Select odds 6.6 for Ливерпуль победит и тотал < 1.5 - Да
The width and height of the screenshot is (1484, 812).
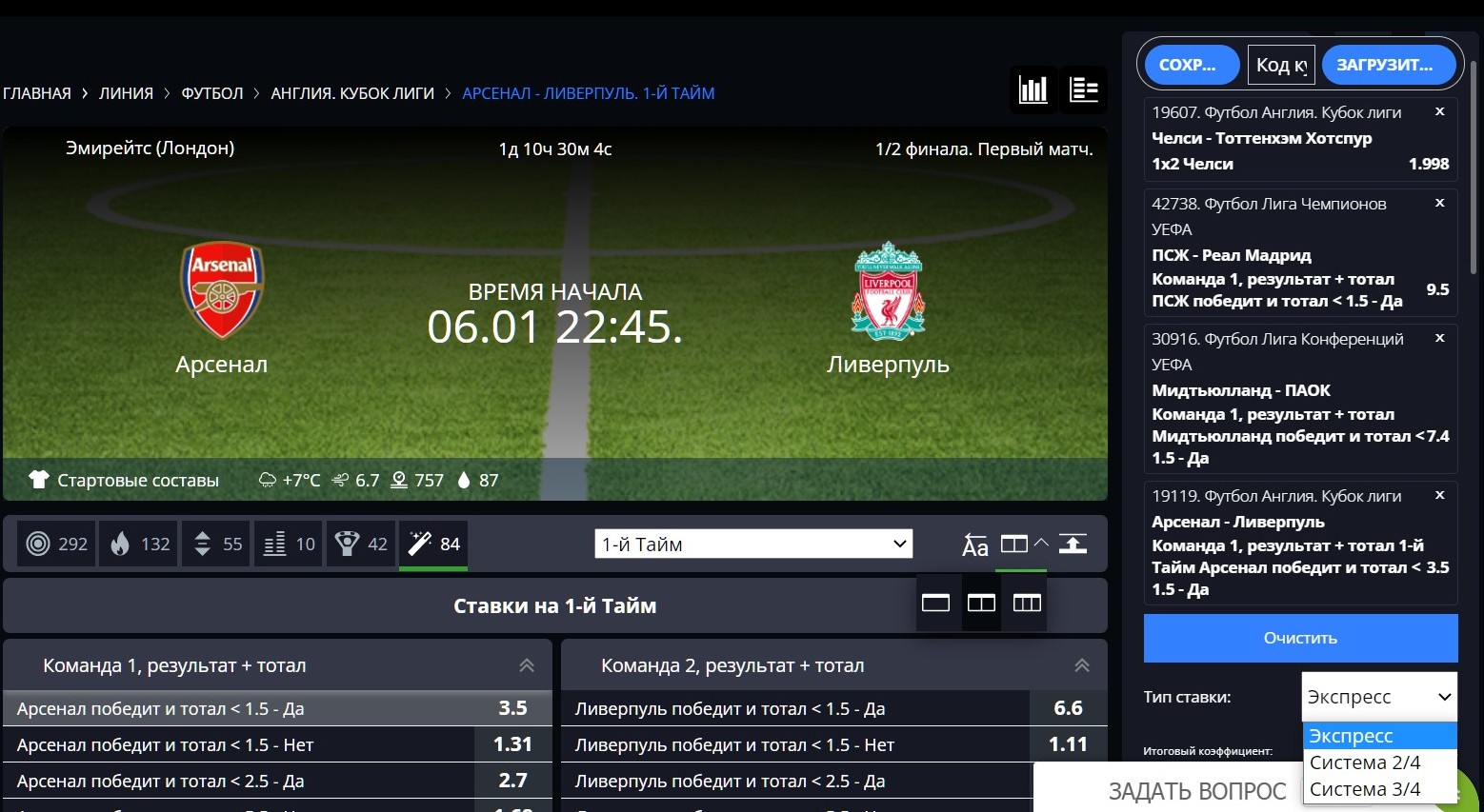click(x=1069, y=708)
